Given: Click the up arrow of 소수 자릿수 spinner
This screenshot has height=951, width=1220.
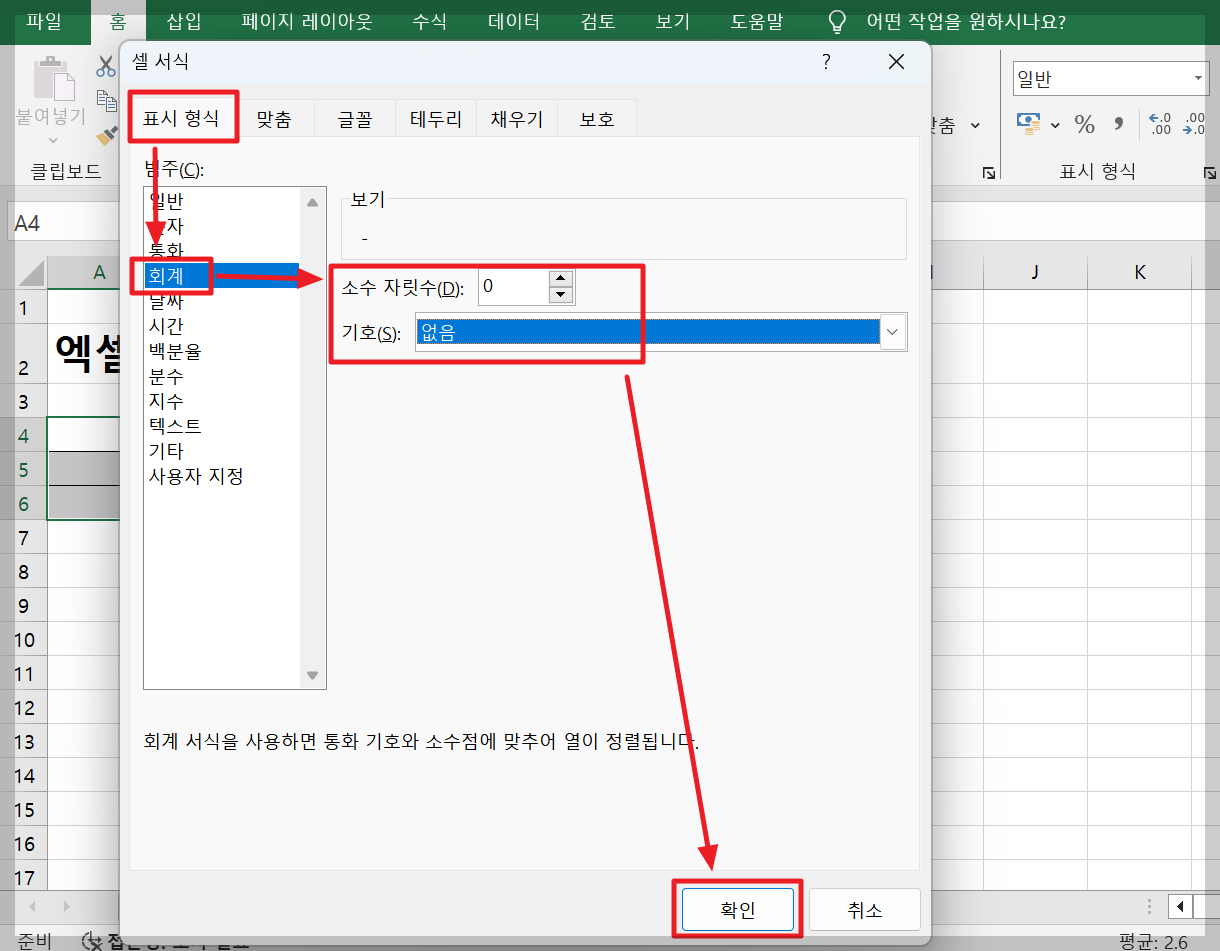Looking at the screenshot, I should click(x=561, y=280).
